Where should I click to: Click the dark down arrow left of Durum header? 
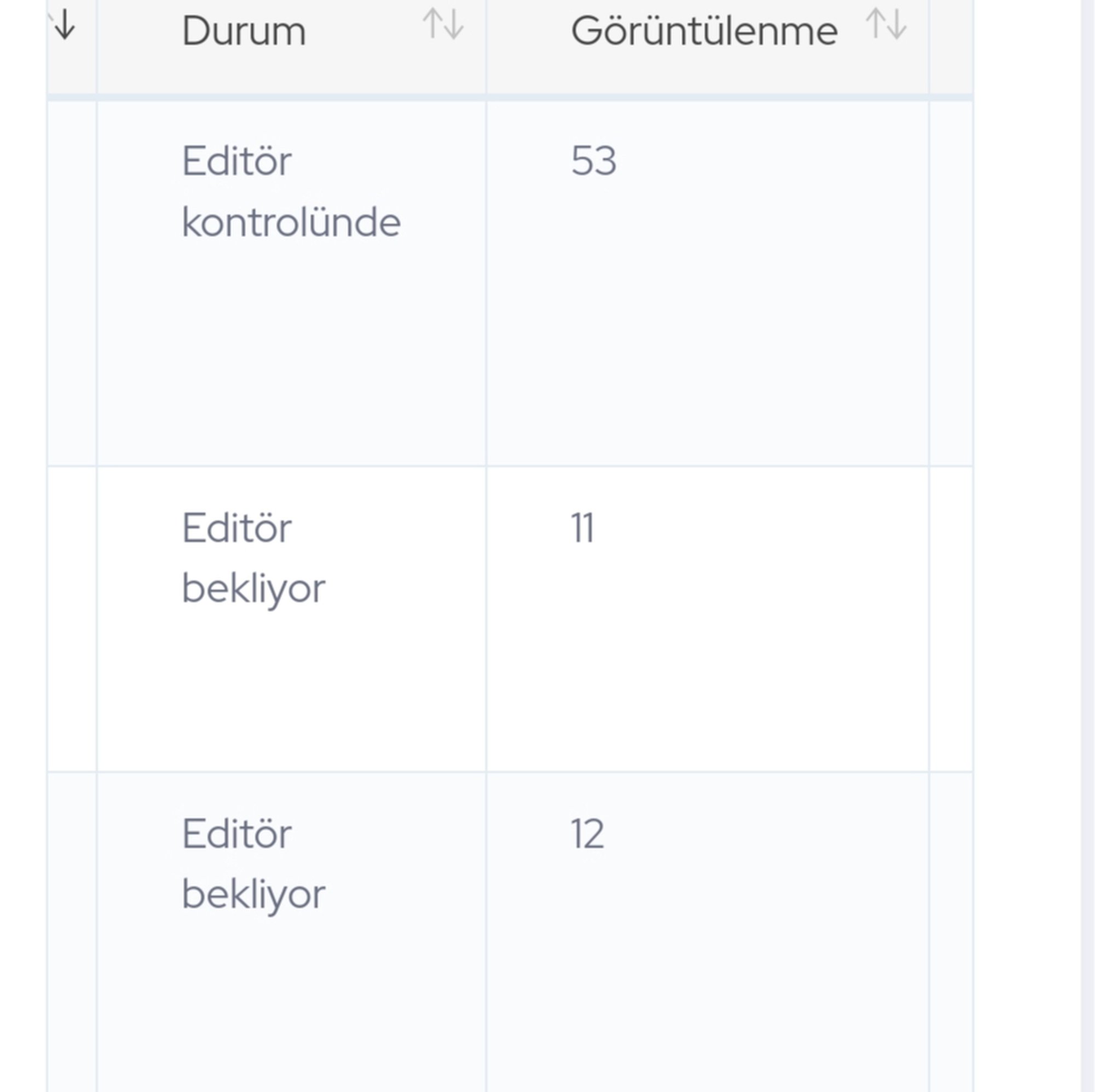tap(65, 25)
